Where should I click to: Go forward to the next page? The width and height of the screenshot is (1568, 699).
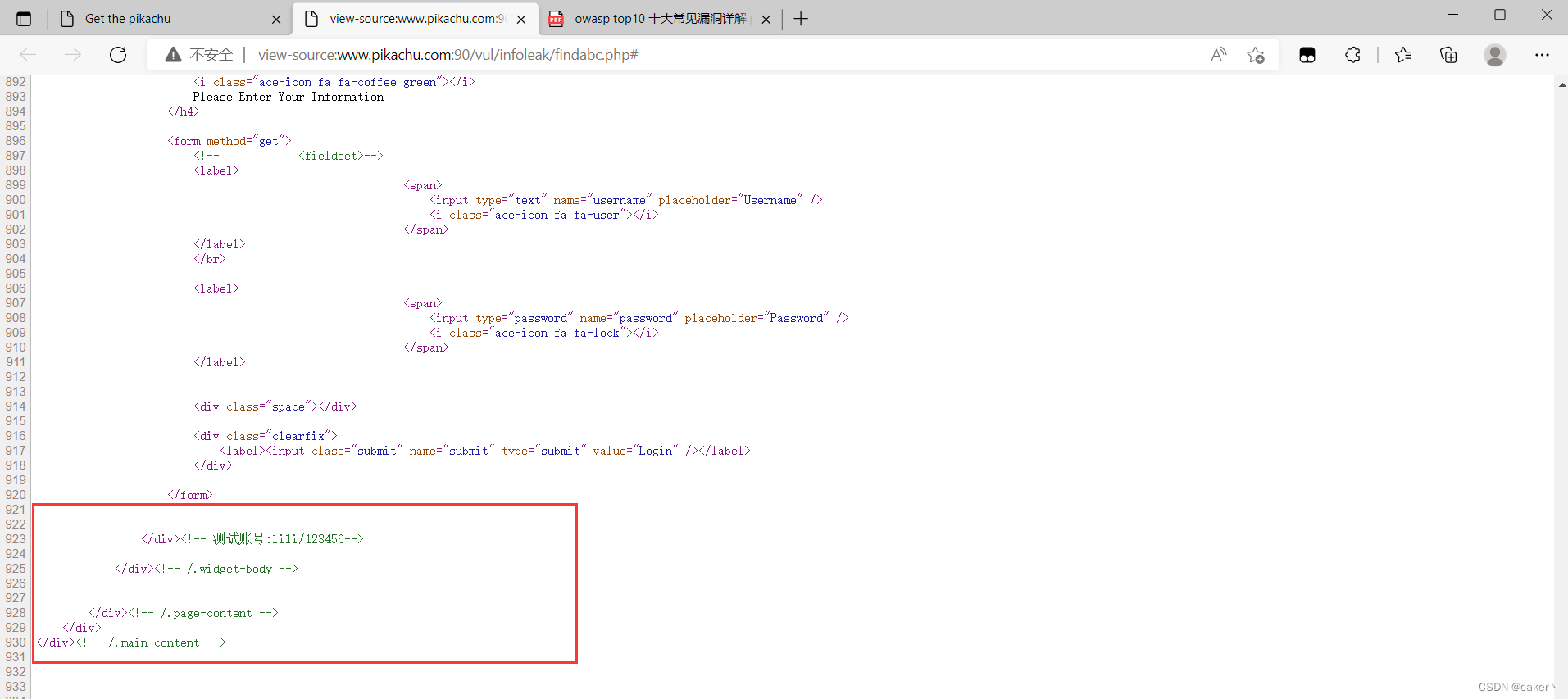pyautogui.click(x=73, y=55)
